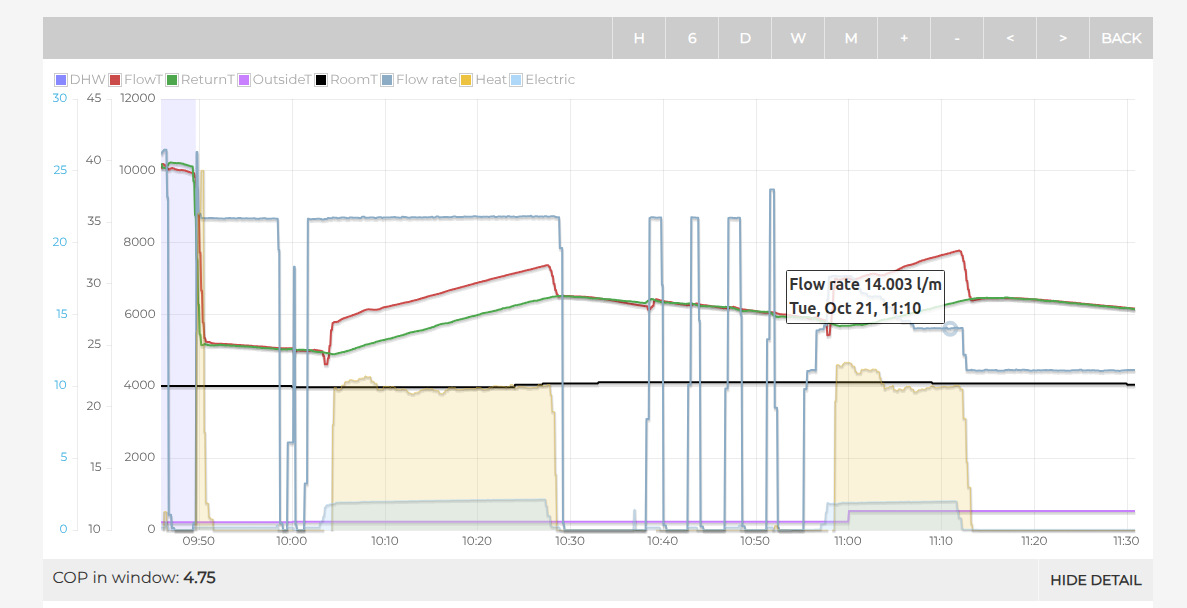The width and height of the screenshot is (1187, 608).
Task: Switch to the D day view
Action: click(x=745, y=38)
